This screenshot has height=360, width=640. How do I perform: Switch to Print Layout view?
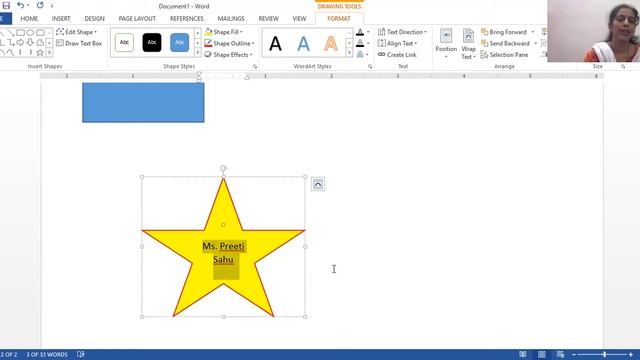pyautogui.click(x=542, y=354)
